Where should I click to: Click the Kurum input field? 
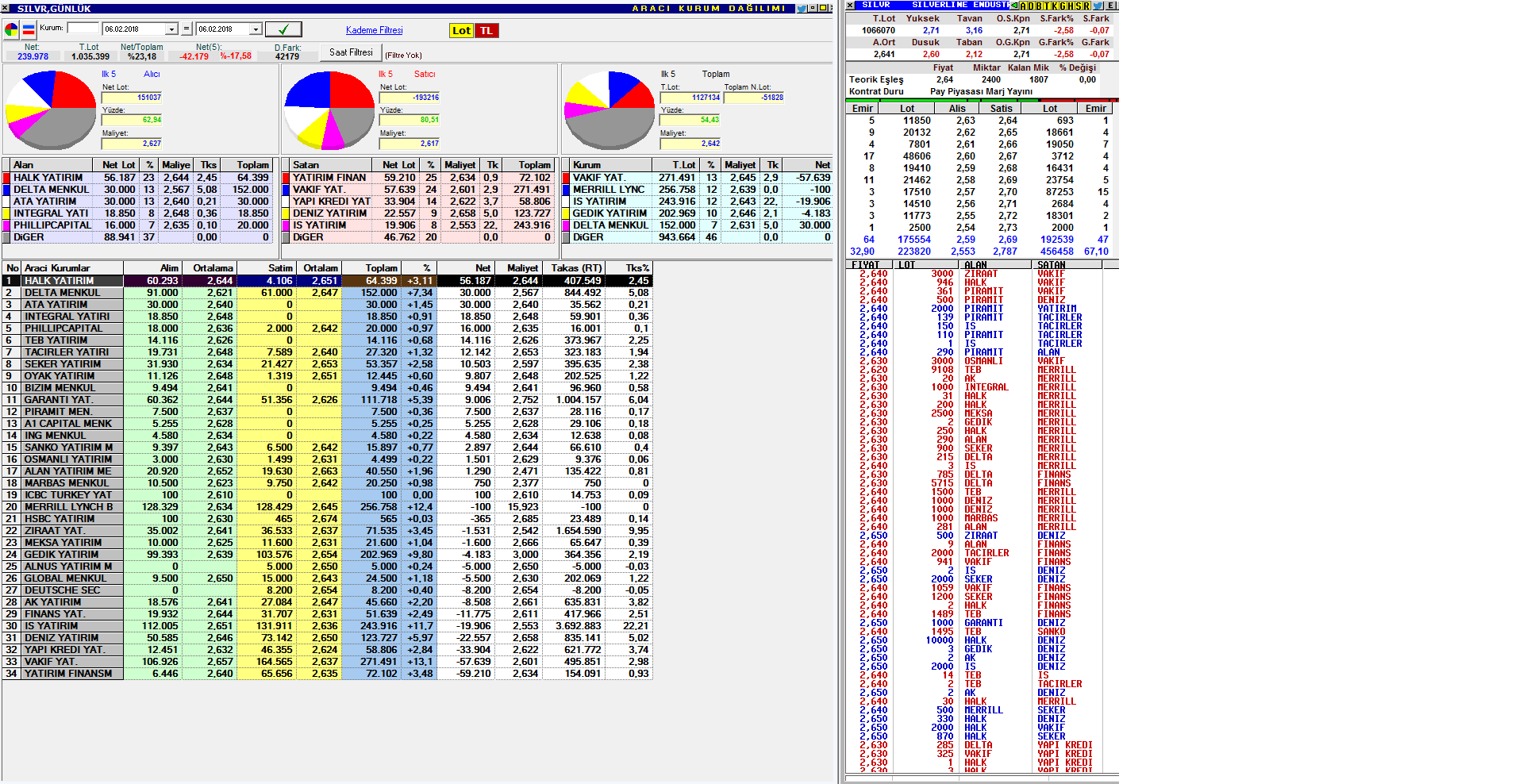click(83, 28)
